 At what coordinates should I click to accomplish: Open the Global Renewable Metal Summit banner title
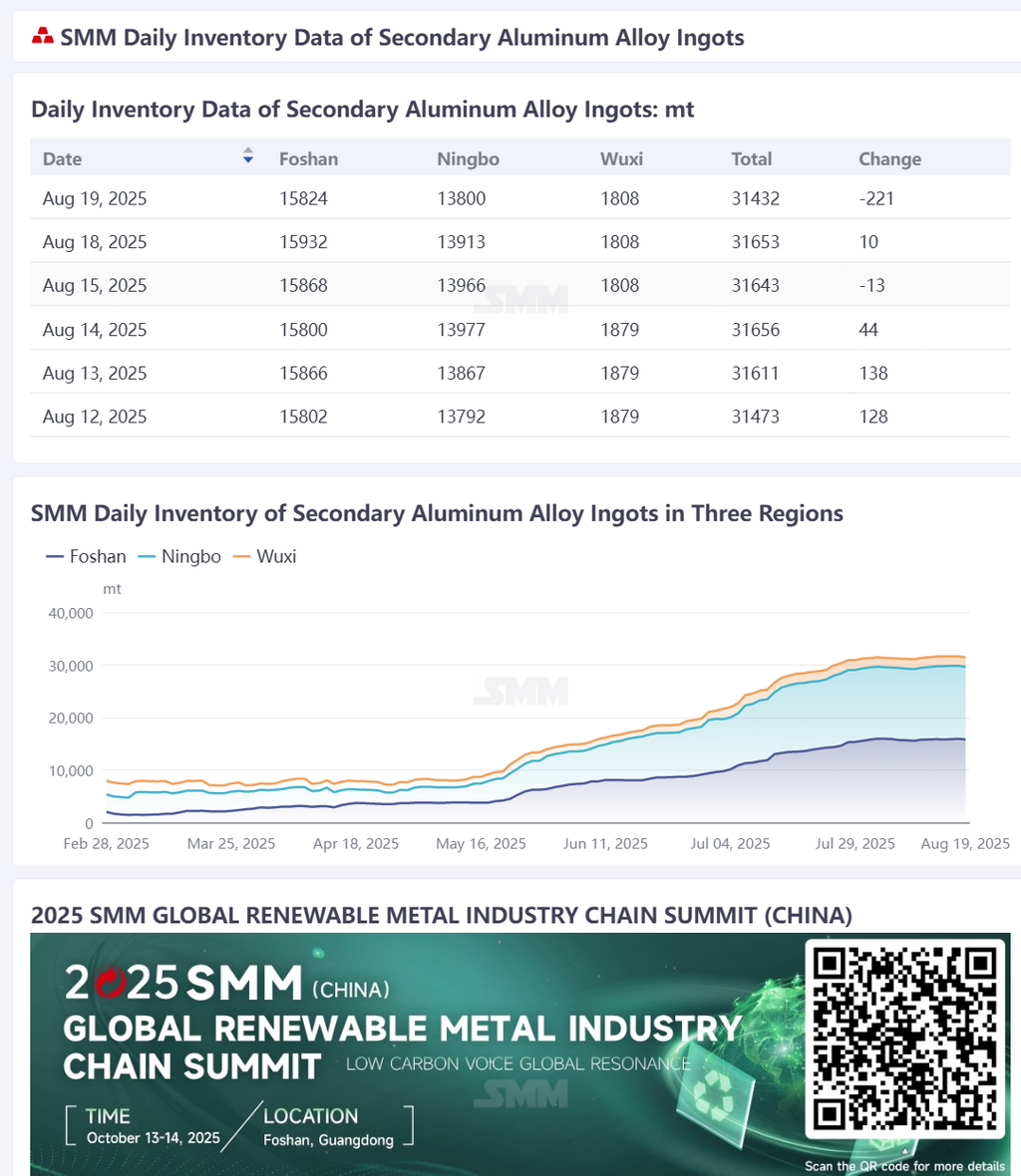403,1047
